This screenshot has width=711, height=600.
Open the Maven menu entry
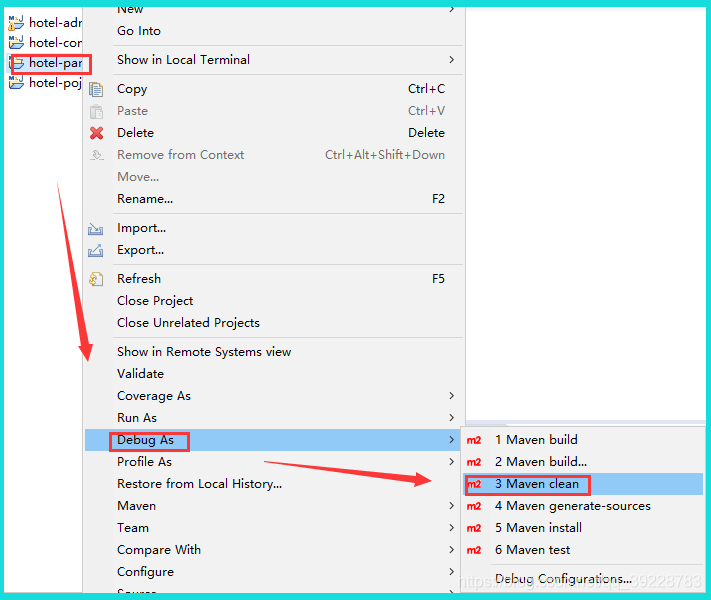[x=136, y=506]
